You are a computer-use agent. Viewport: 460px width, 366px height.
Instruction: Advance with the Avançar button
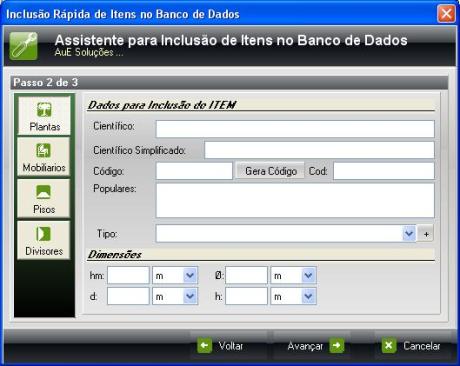[x=312, y=346]
